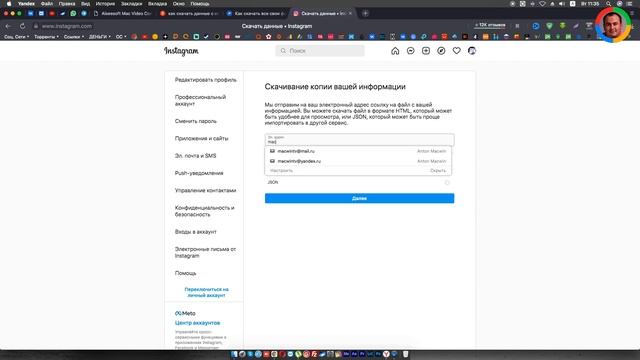Open Push-уведомления settings
The width and height of the screenshot is (640, 360).
point(199,173)
